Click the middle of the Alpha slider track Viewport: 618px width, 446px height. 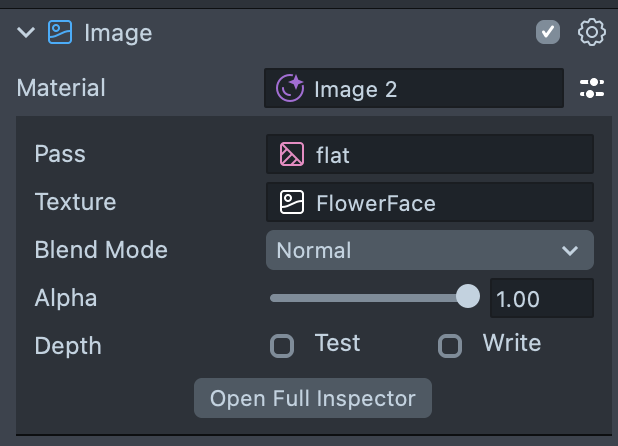click(368, 297)
